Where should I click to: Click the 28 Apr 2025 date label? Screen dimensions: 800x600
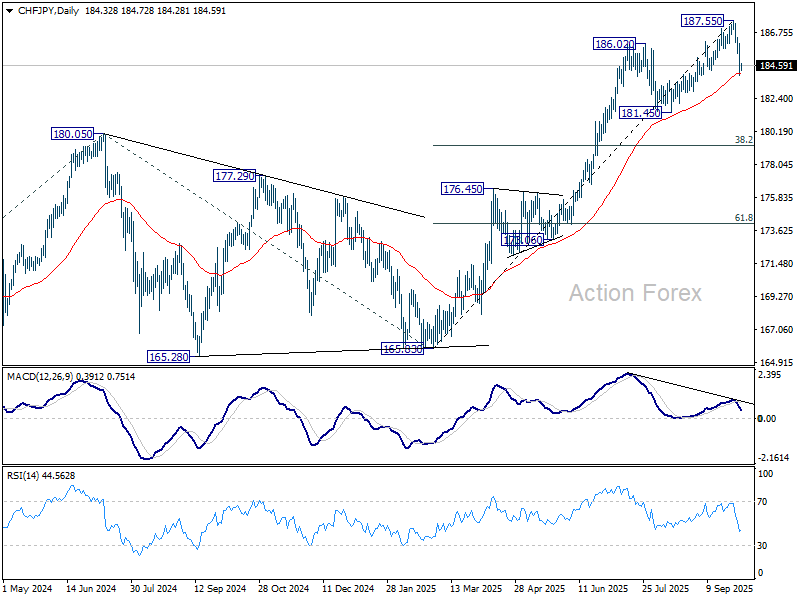[540, 589]
